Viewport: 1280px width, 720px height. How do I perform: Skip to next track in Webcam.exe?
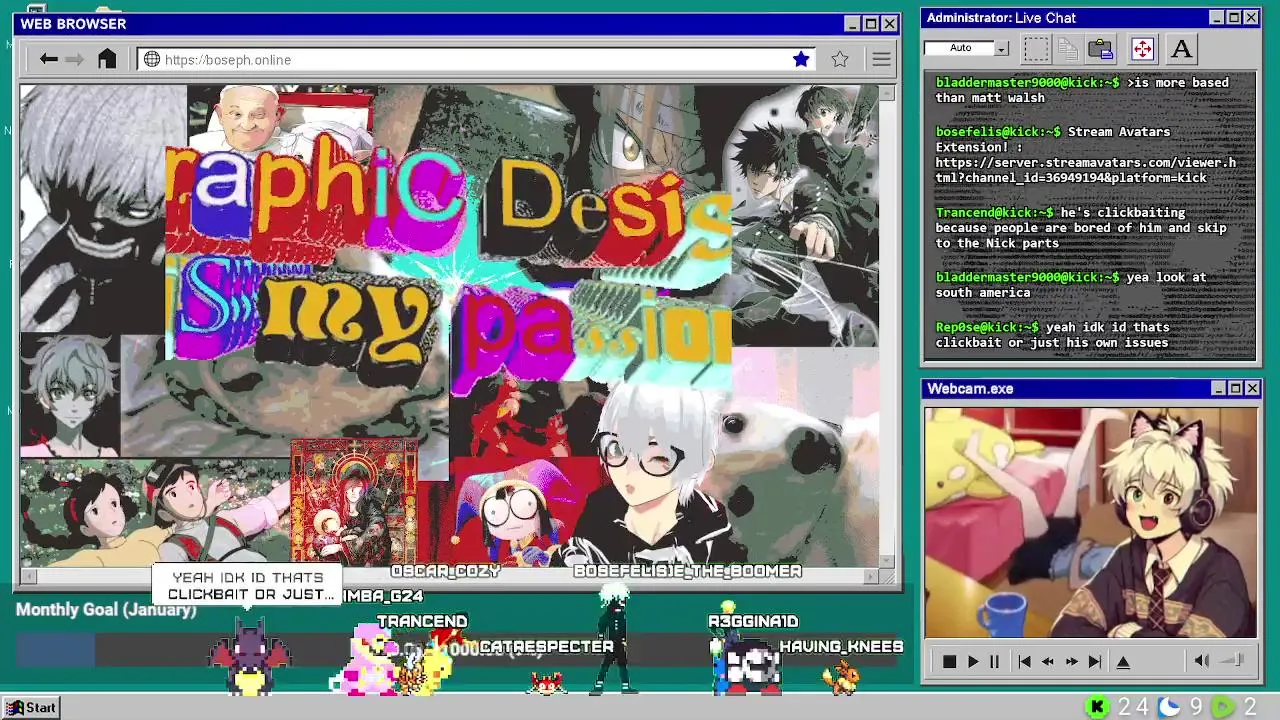[x=1095, y=661]
